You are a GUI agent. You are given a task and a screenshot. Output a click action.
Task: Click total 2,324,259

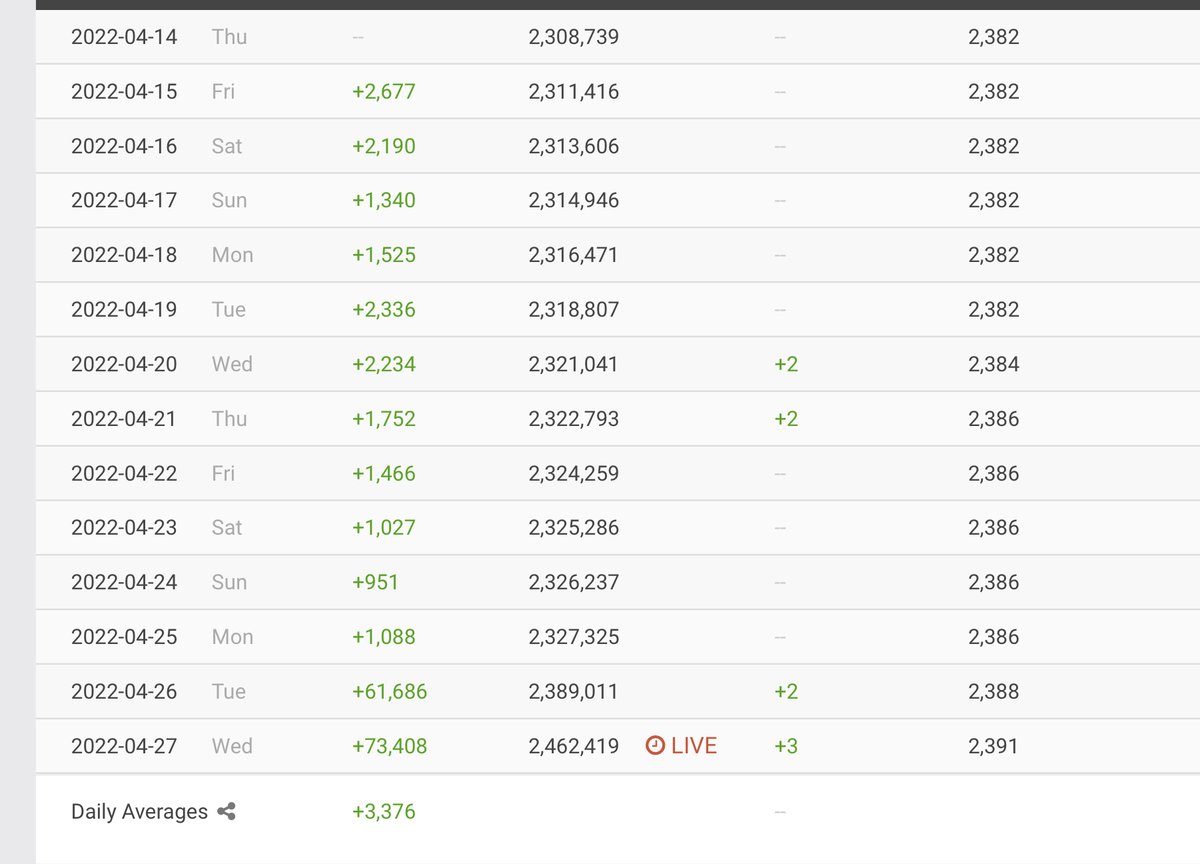coord(574,473)
